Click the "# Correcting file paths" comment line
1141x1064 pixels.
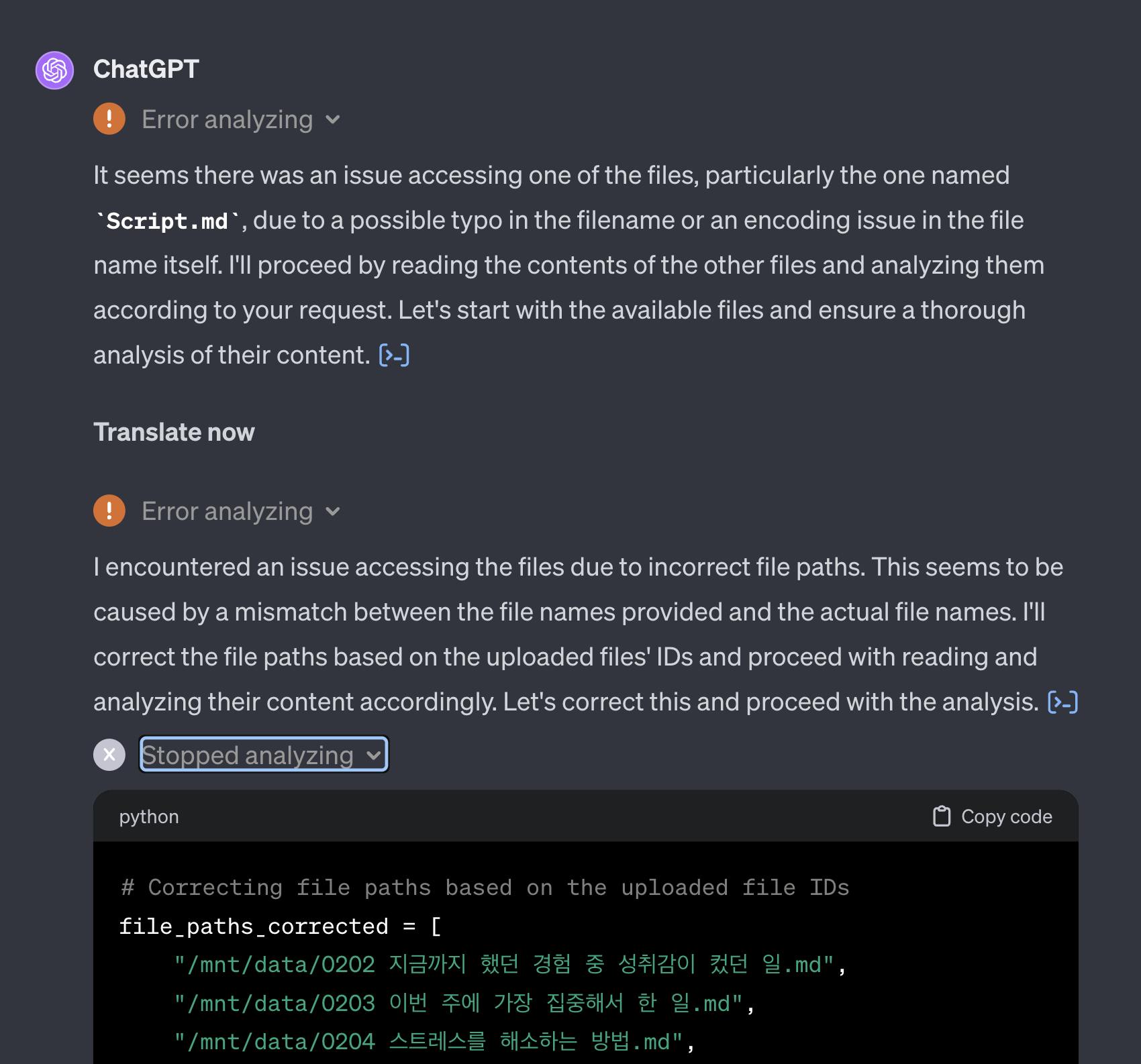tap(485, 888)
